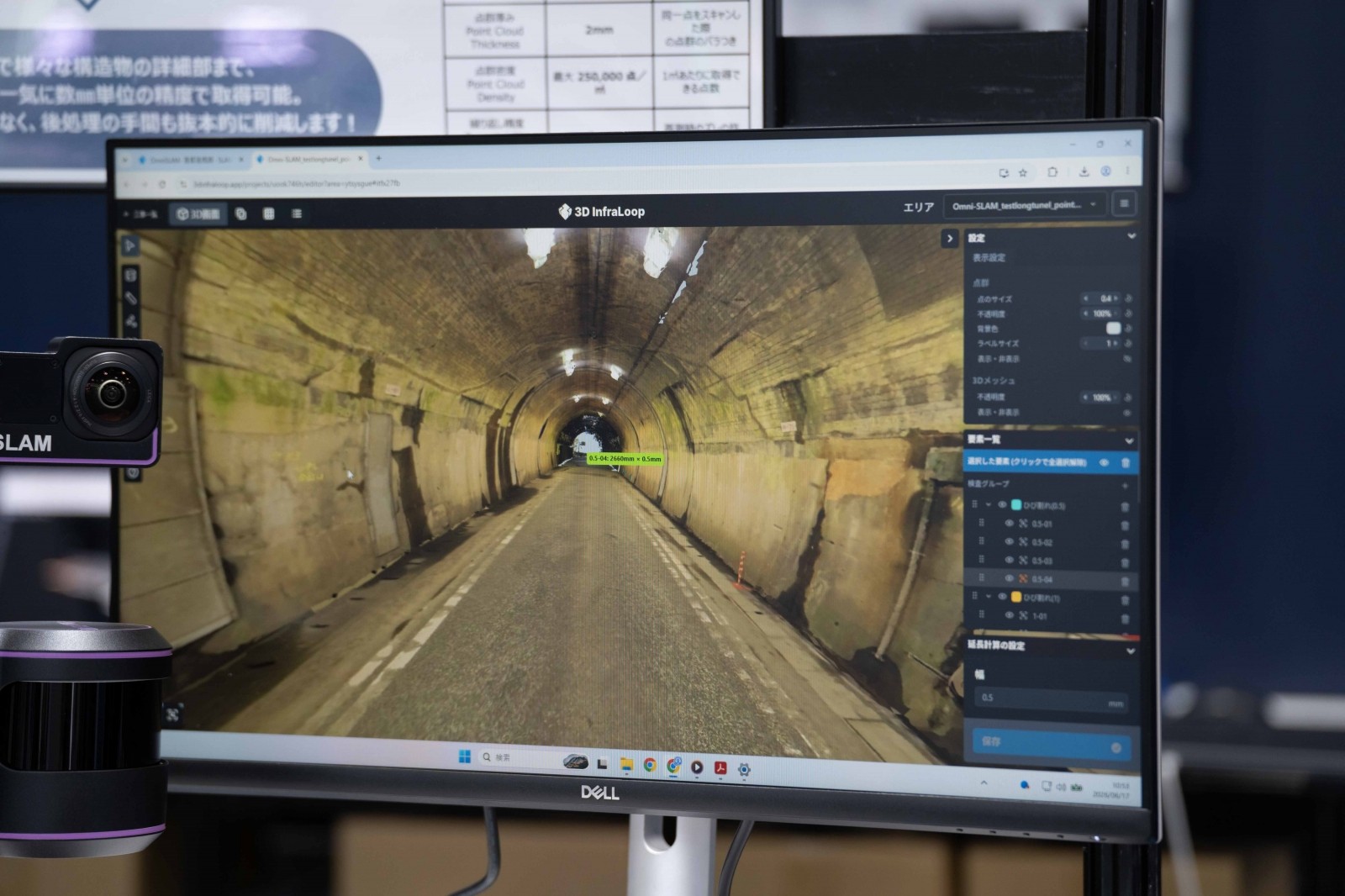The width and height of the screenshot is (1345, 896).
Task: Reset the ラベルサイズ value
Action: [x=1128, y=343]
